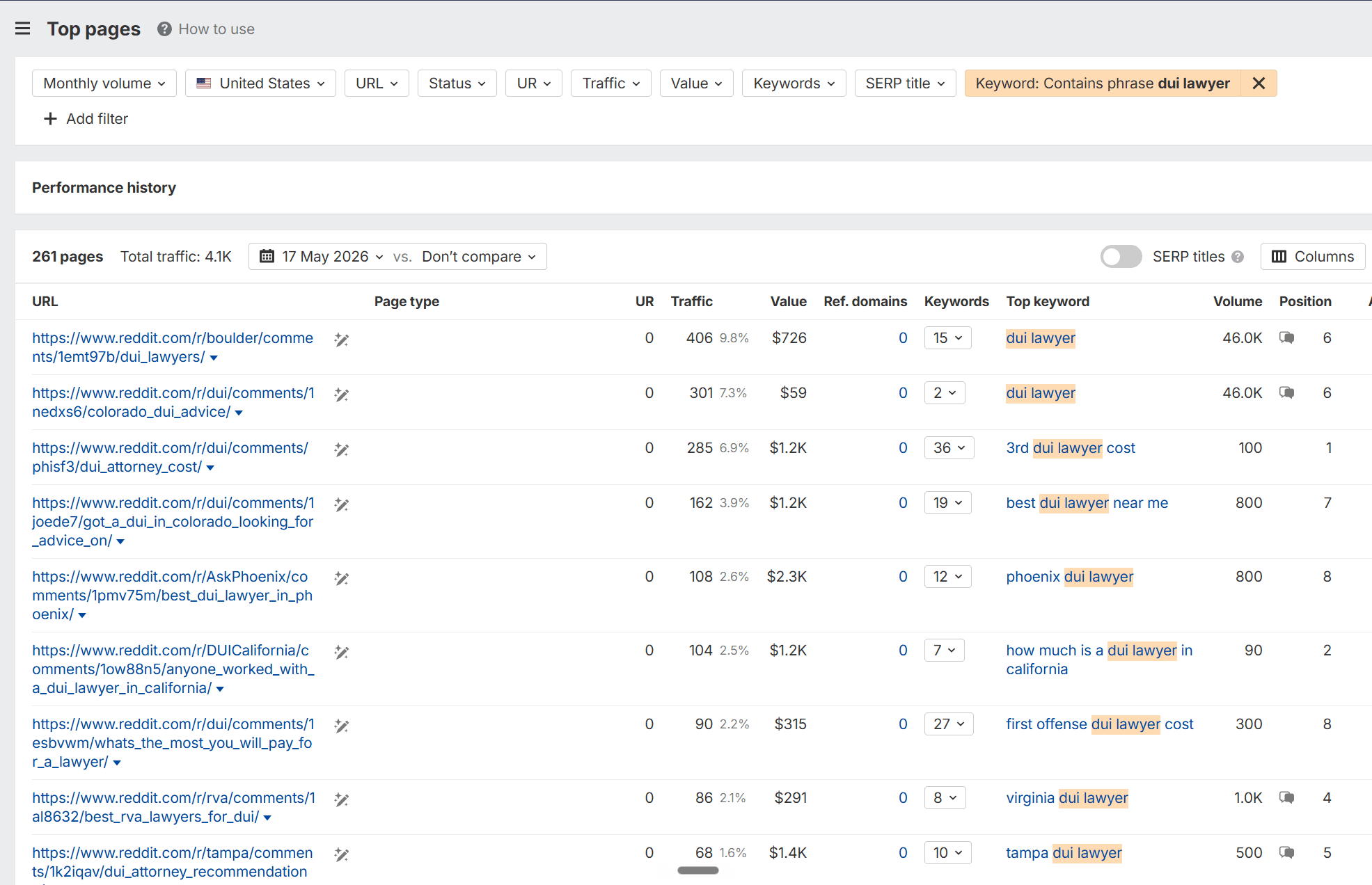Click the AI wand icon for dui_attorney_cost URL
The image size is (1372, 885).
coord(341,449)
